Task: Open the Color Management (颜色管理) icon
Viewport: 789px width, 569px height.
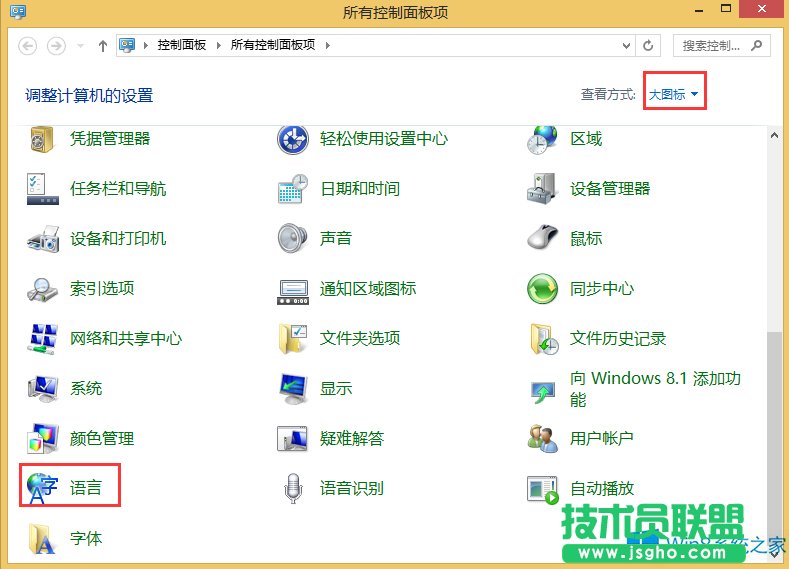Action: [x=43, y=439]
